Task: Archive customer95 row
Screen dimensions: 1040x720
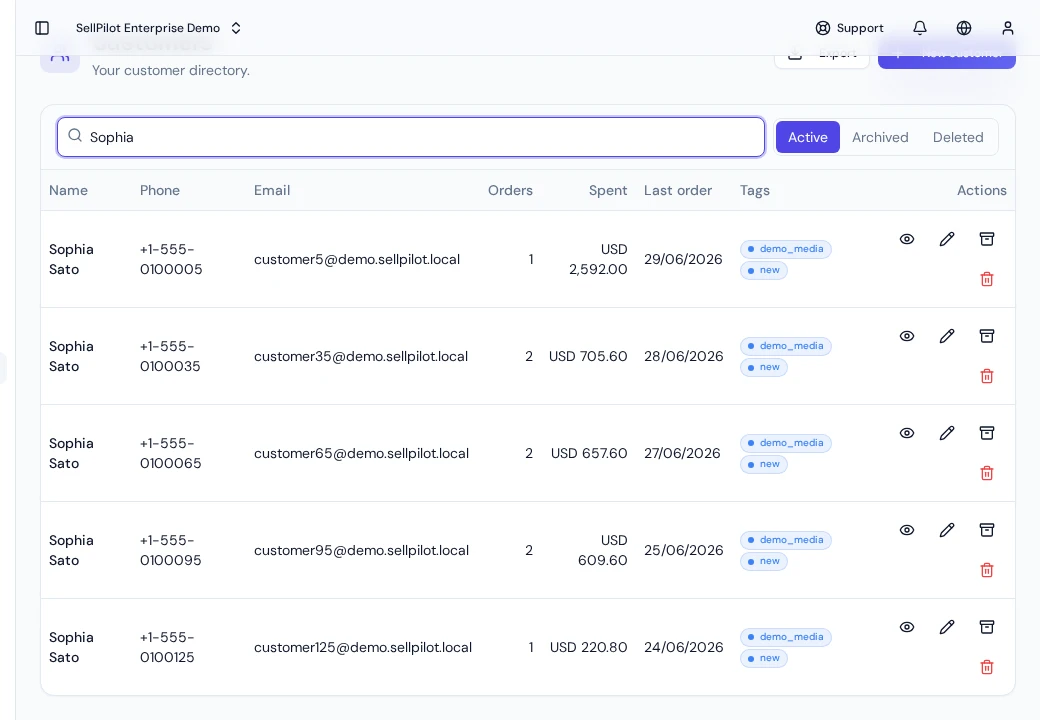Action: (x=987, y=530)
